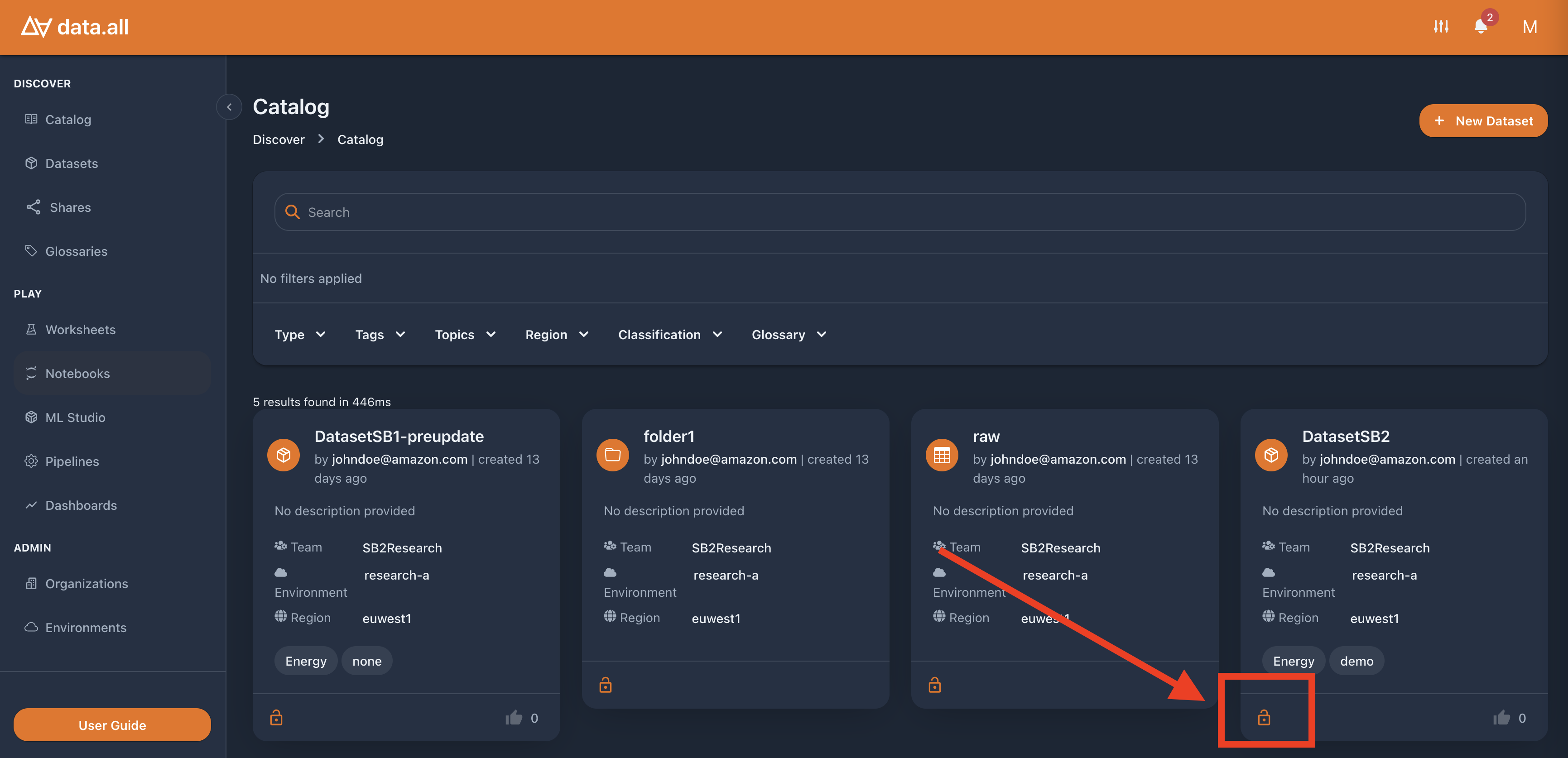Expand the Region filter dropdown

pyautogui.click(x=557, y=335)
